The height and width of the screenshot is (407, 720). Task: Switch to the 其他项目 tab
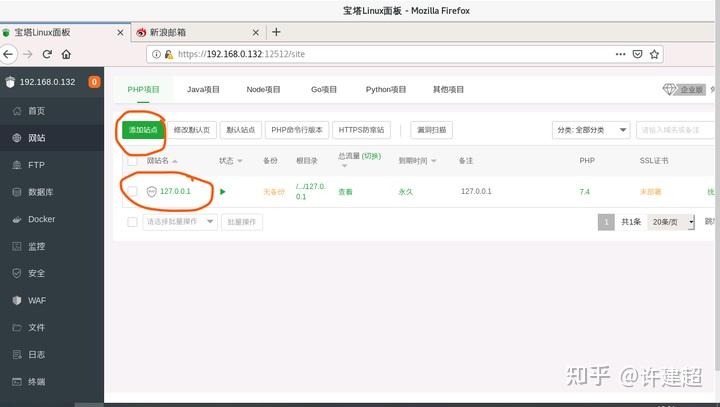[x=448, y=90]
